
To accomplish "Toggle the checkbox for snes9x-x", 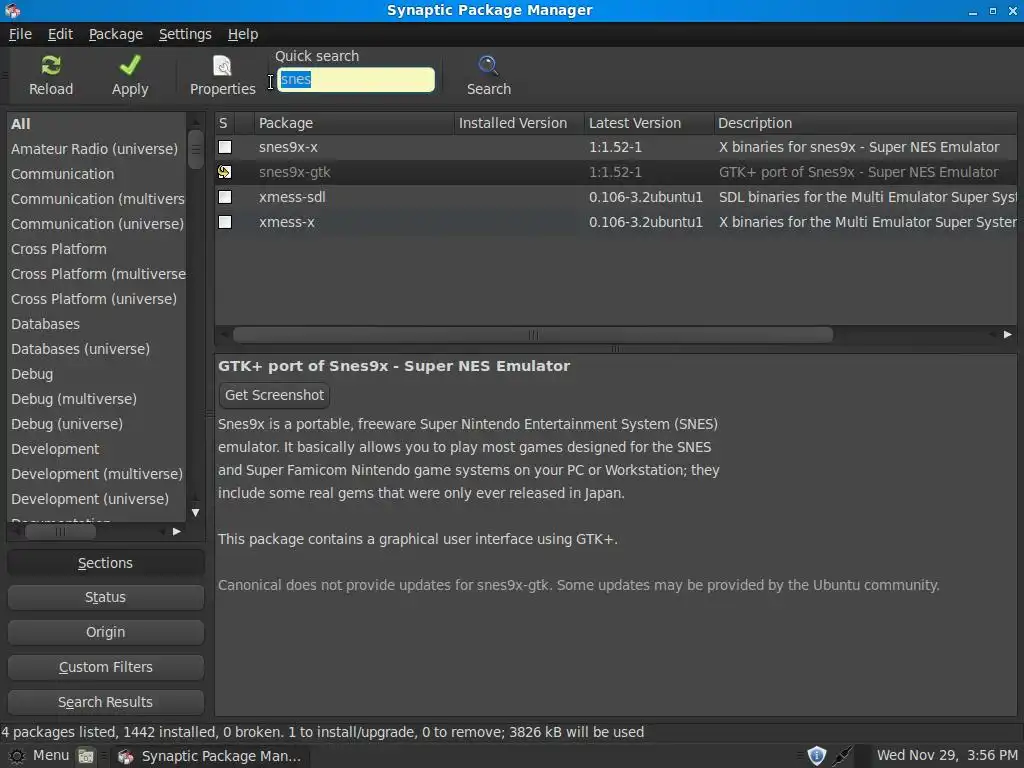I will pos(225,147).
